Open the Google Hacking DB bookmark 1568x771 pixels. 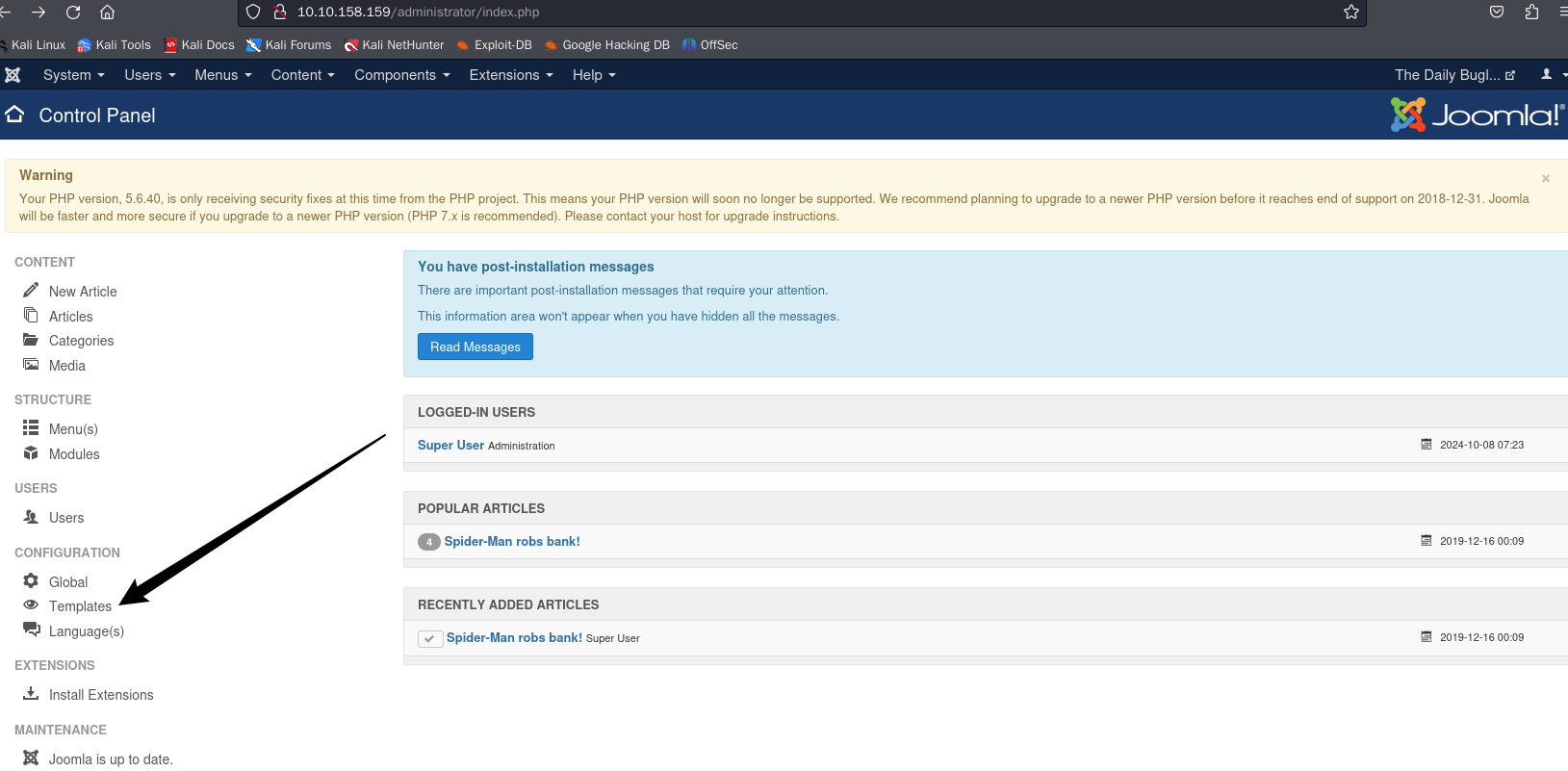pos(606,45)
